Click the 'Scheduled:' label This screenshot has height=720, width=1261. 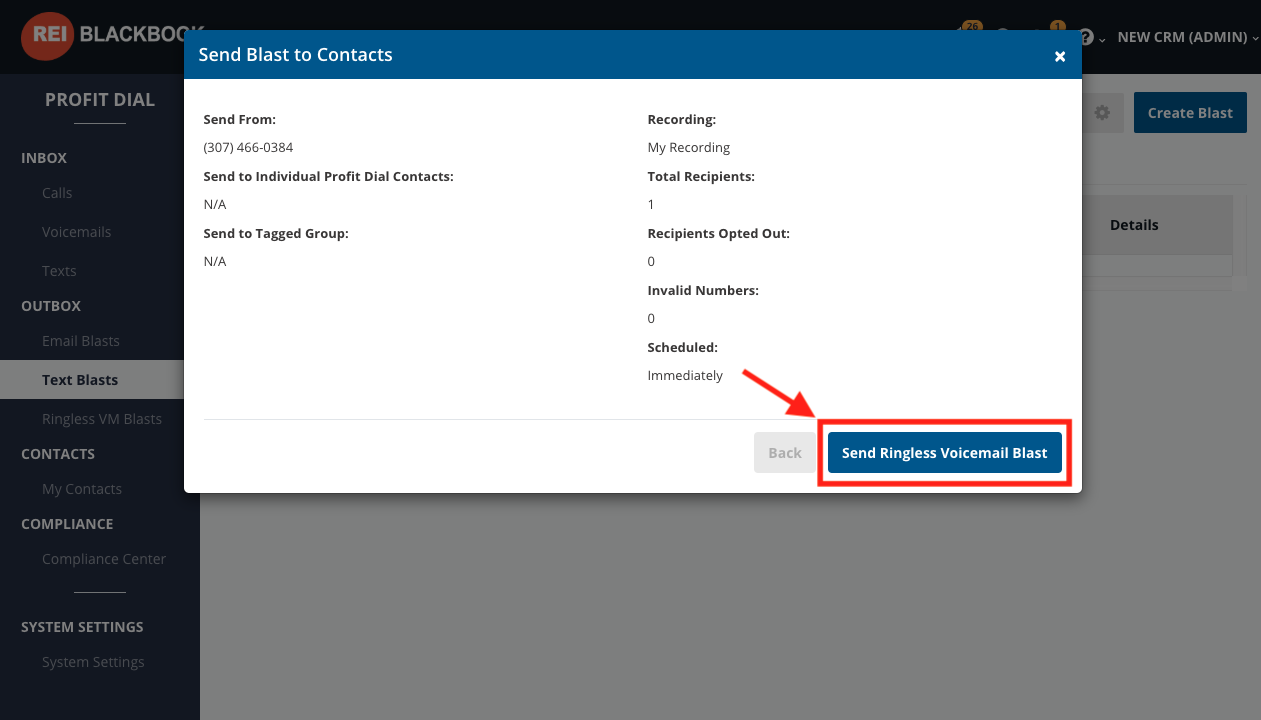point(683,347)
